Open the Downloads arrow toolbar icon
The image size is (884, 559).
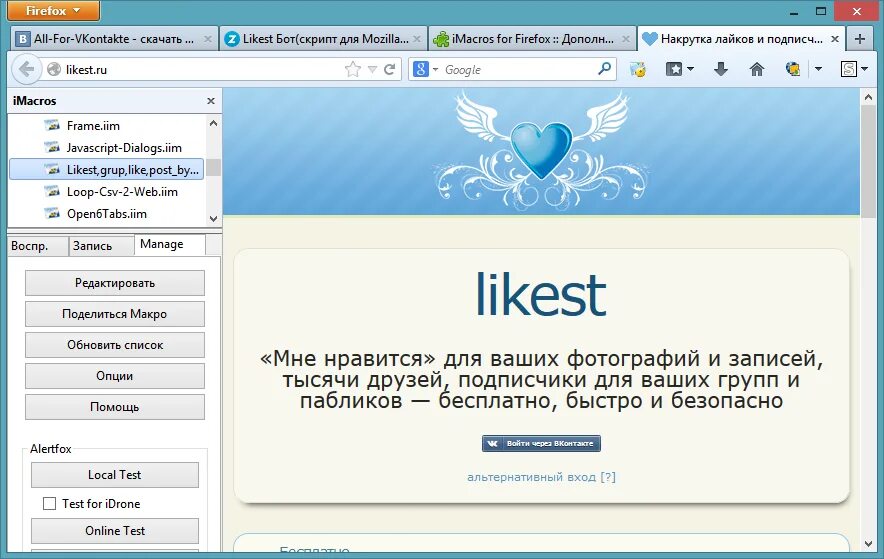pos(721,69)
